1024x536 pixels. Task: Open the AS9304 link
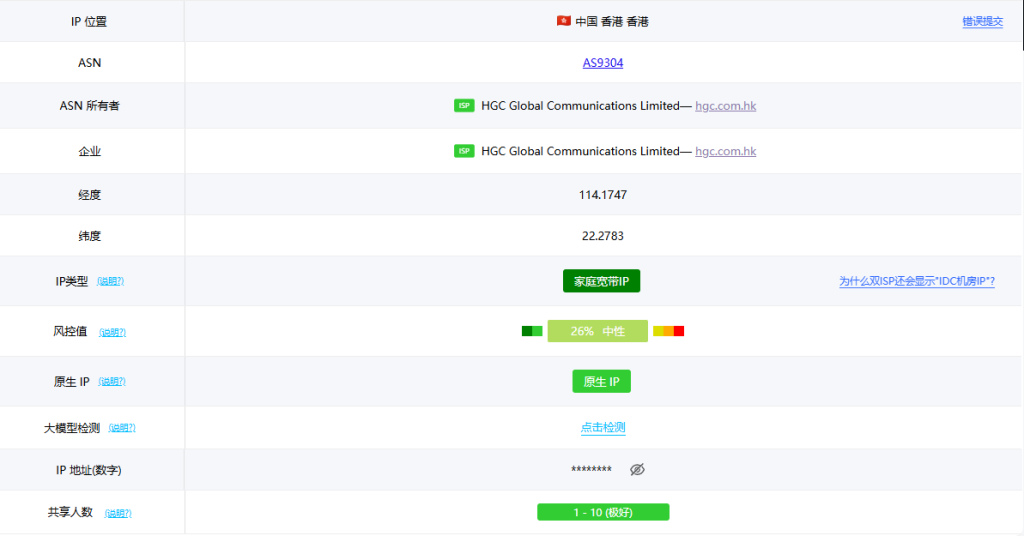(x=603, y=63)
